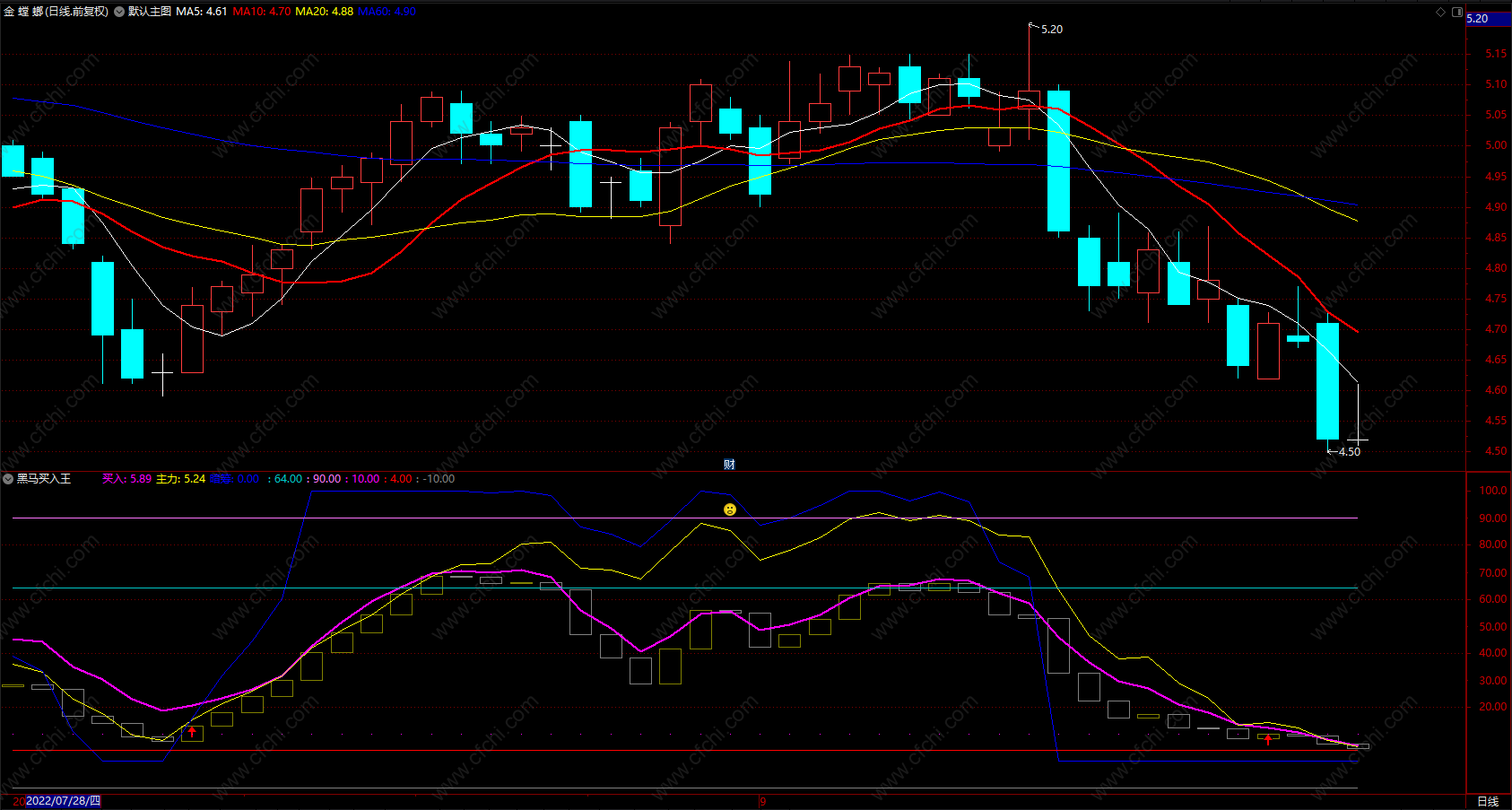The height and width of the screenshot is (810, 1512).
Task: Click the 100.0 indicator axis tick
Action: (x=1493, y=491)
